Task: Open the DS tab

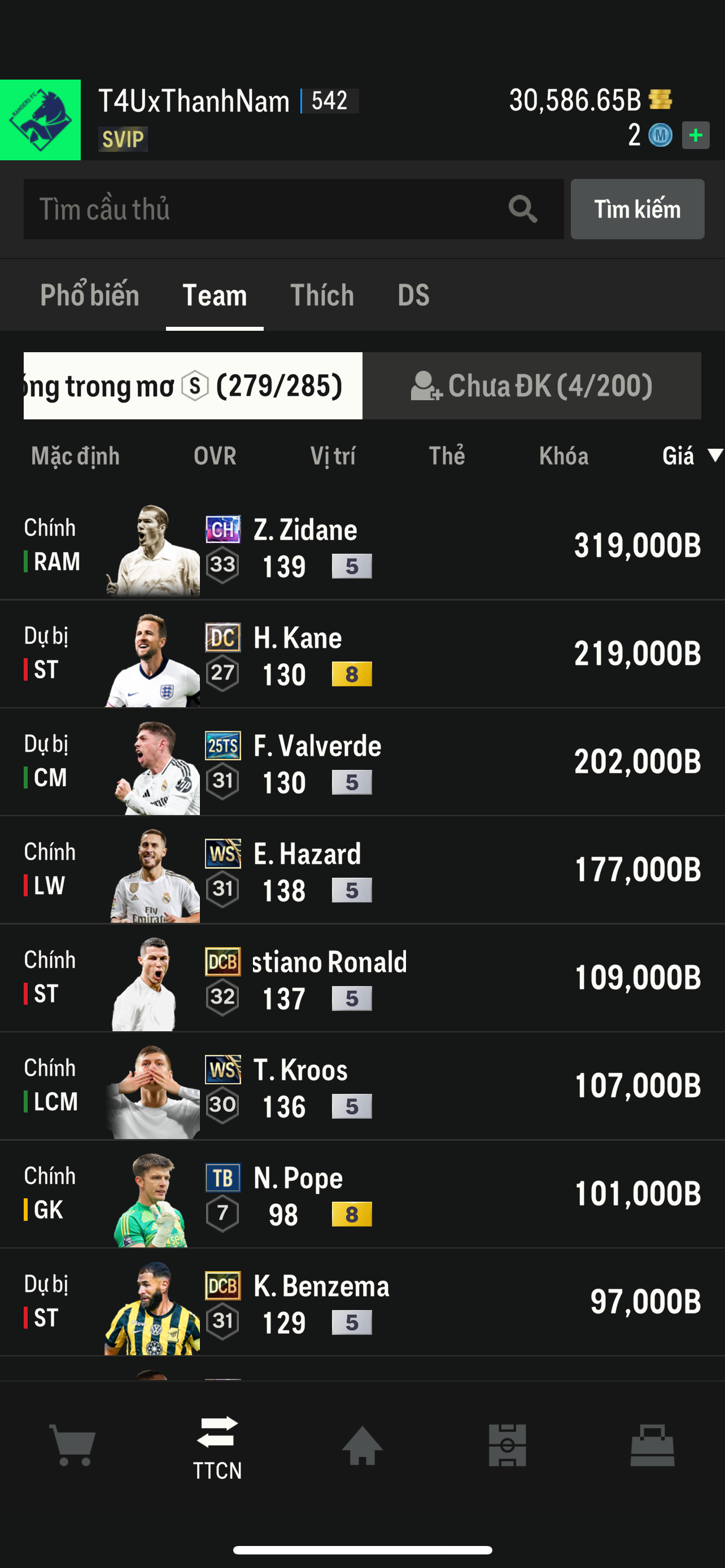Action: tap(413, 295)
